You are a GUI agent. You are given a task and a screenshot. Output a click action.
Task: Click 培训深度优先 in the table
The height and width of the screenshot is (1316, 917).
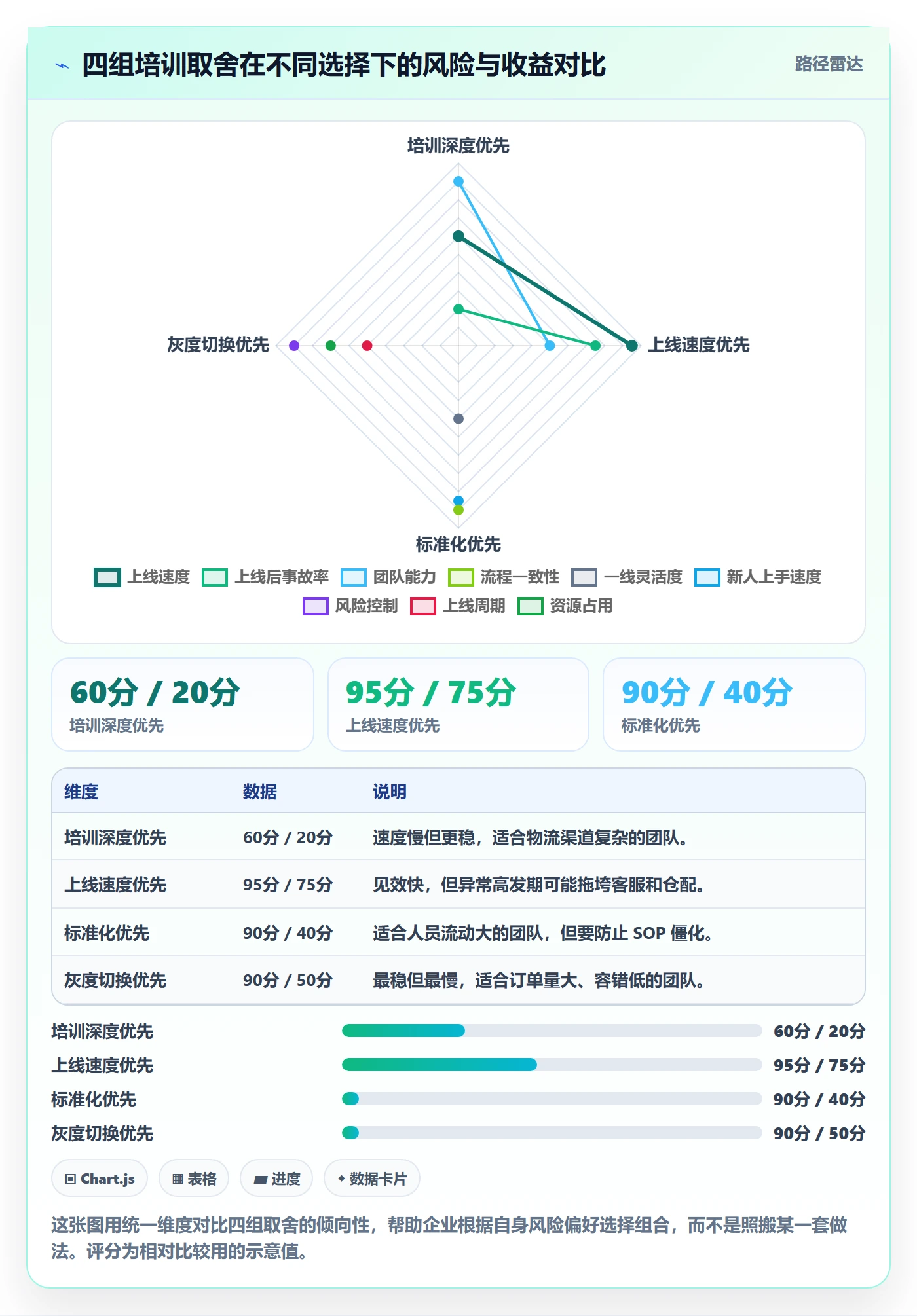(x=115, y=837)
